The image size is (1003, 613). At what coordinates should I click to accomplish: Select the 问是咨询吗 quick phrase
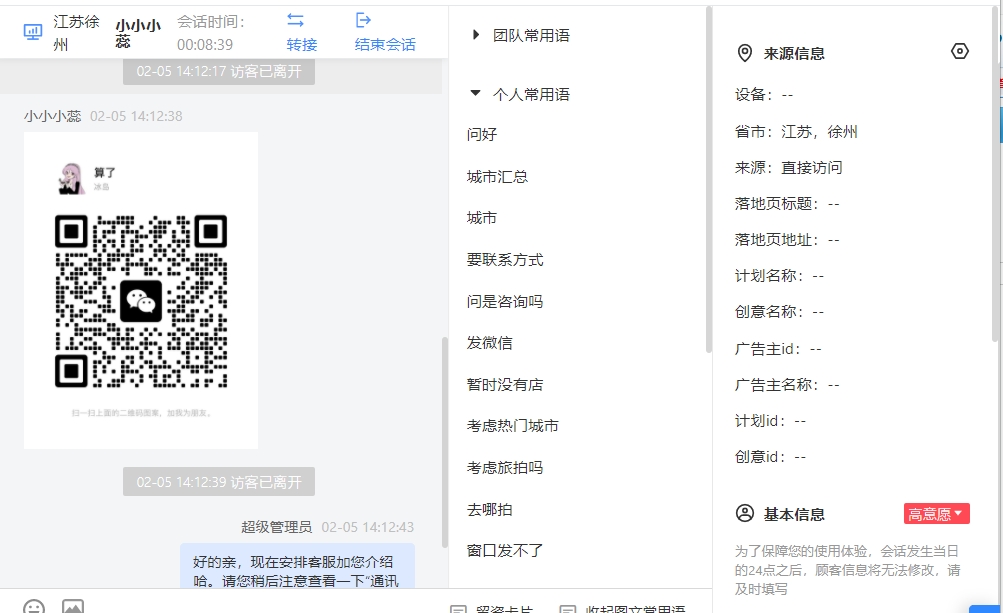tap(505, 301)
